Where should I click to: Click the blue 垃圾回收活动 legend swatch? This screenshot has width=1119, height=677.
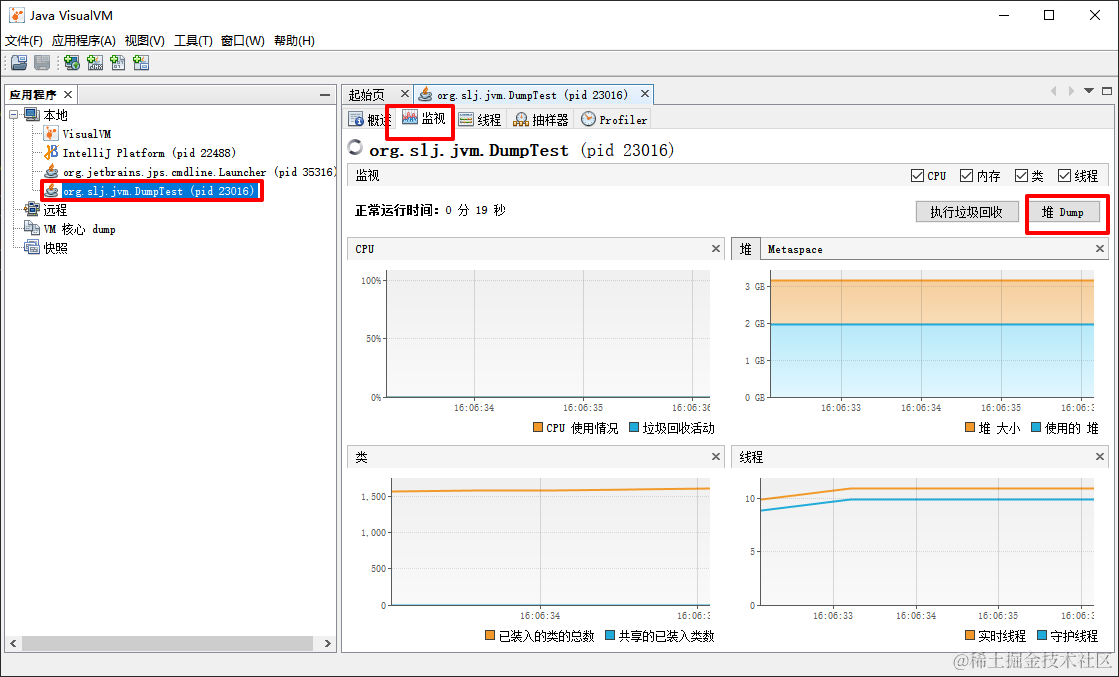point(634,427)
